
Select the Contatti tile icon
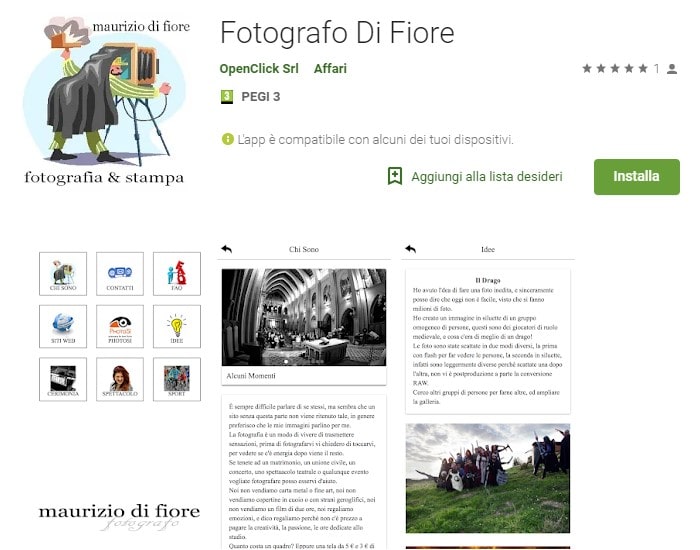coord(120,274)
